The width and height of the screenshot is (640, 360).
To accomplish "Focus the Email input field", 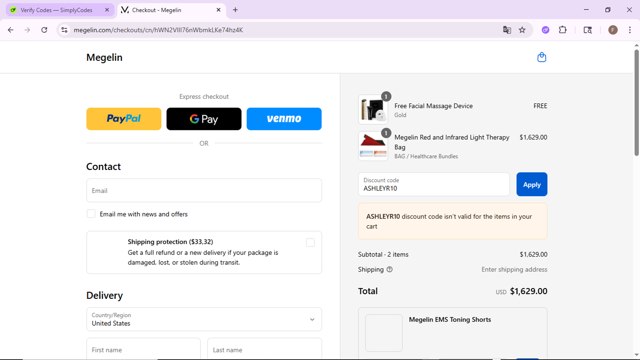I will pos(204,190).
